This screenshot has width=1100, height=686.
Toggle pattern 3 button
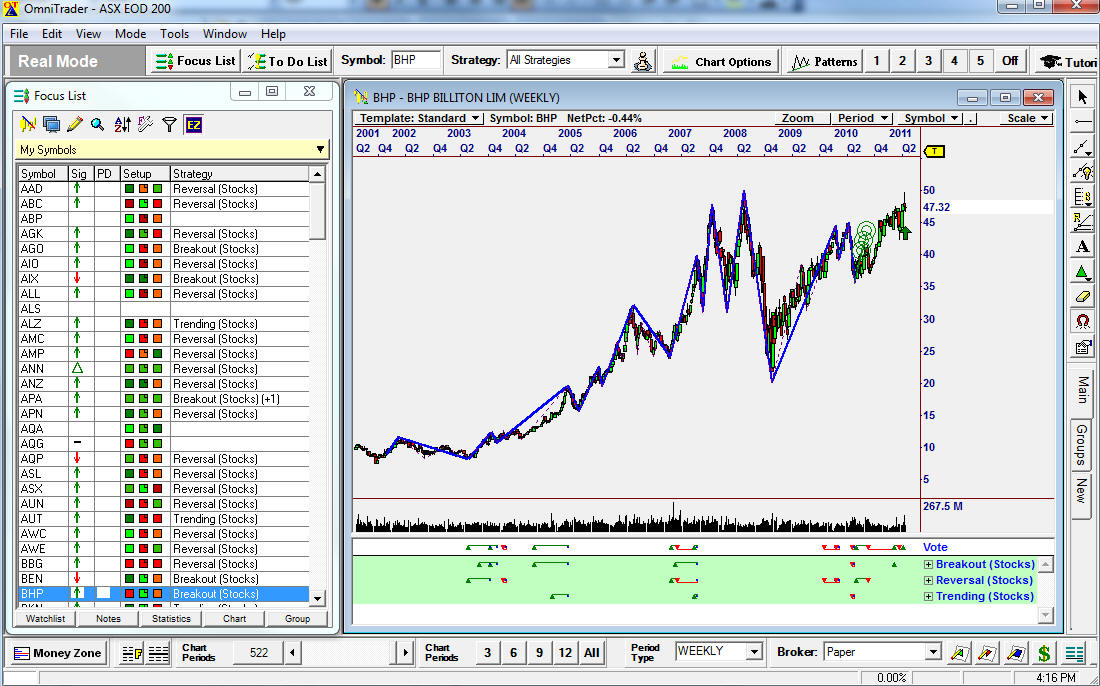(x=928, y=61)
